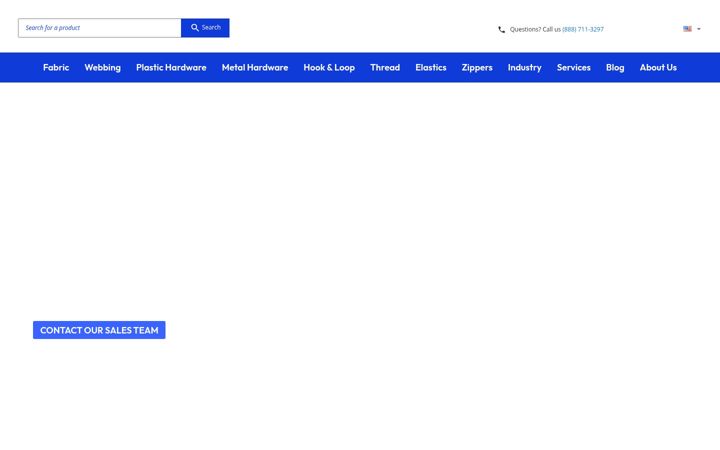Click the phone icon beside Questions

[x=501, y=29]
